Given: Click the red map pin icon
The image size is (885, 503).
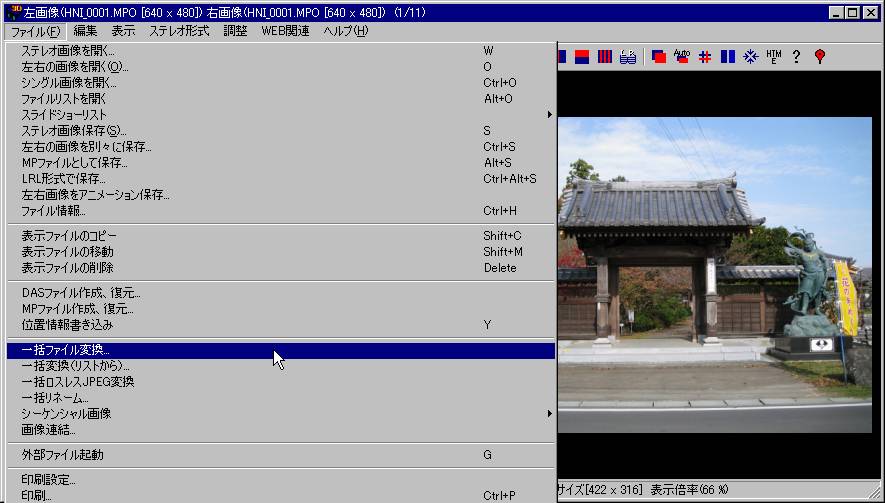Looking at the screenshot, I should pyautogui.click(x=819, y=57).
